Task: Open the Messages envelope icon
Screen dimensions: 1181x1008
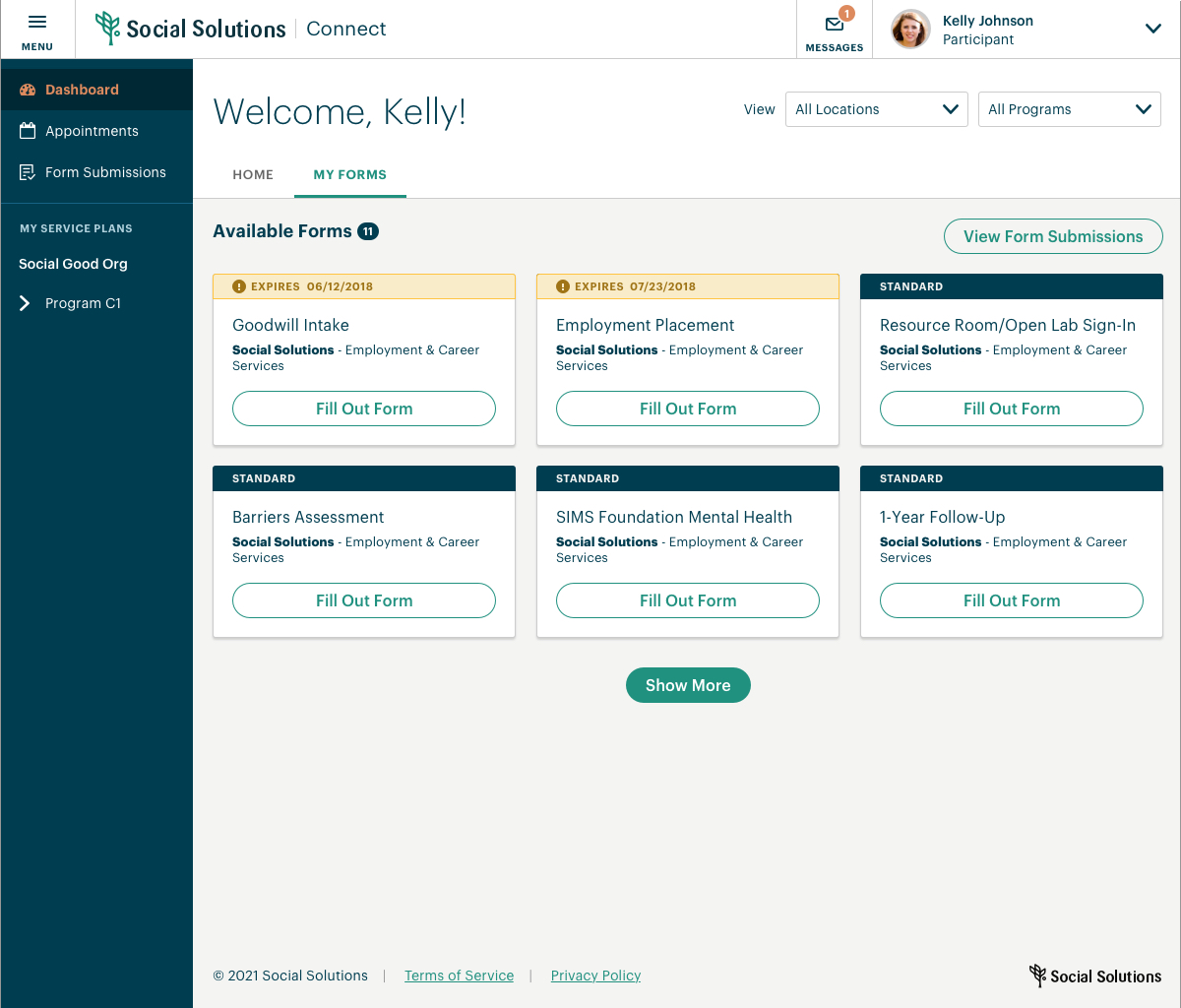Action: pos(835,25)
